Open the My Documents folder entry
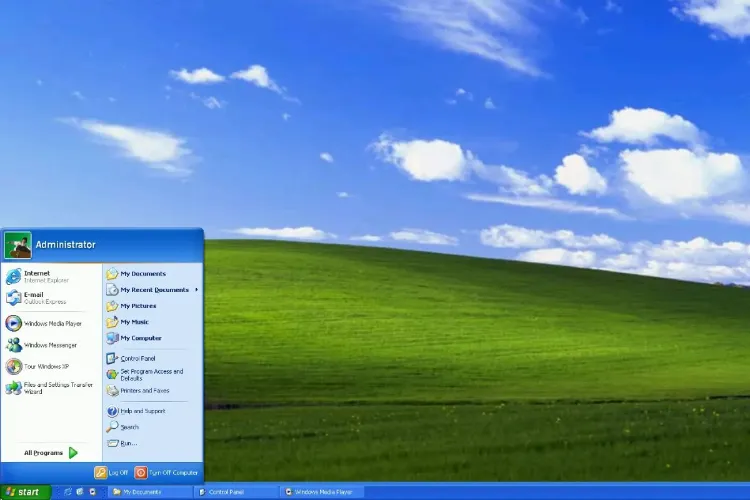The width and height of the screenshot is (750, 500). point(142,274)
